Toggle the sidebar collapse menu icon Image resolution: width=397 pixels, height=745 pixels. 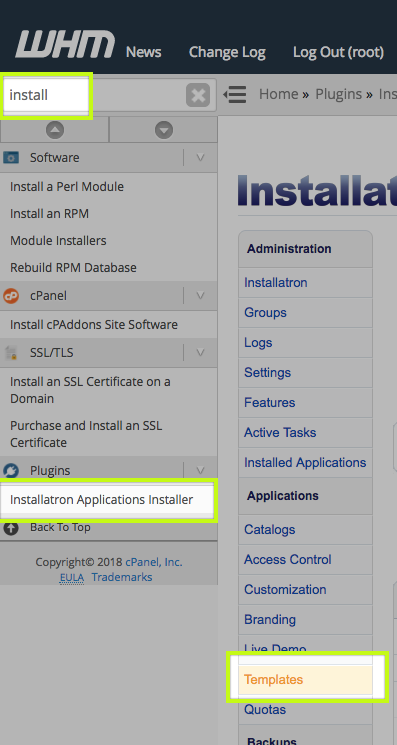coord(235,94)
